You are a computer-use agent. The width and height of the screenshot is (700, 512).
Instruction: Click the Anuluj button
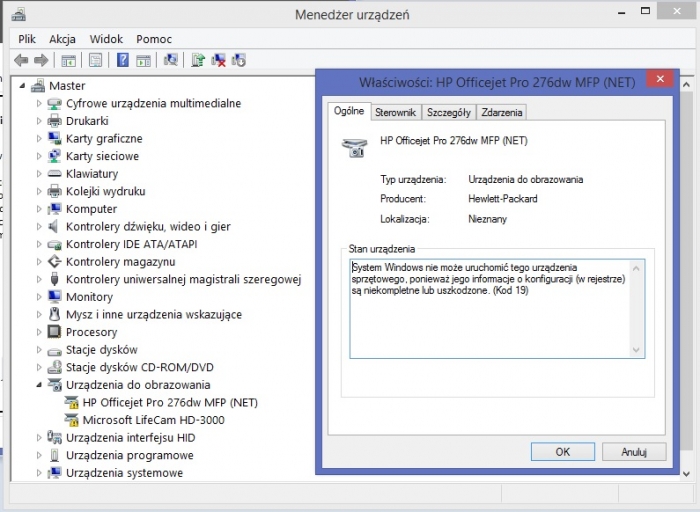point(634,452)
